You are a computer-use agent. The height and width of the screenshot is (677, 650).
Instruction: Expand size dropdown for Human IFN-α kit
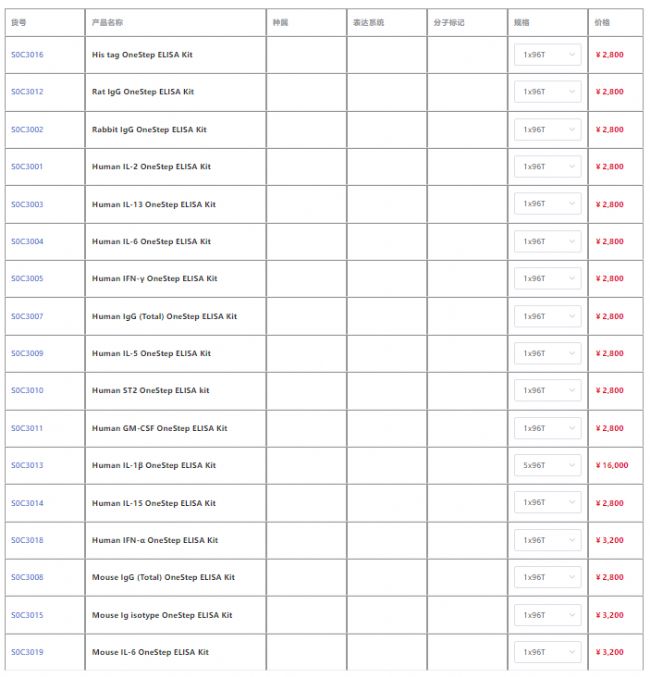pos(547,541)
